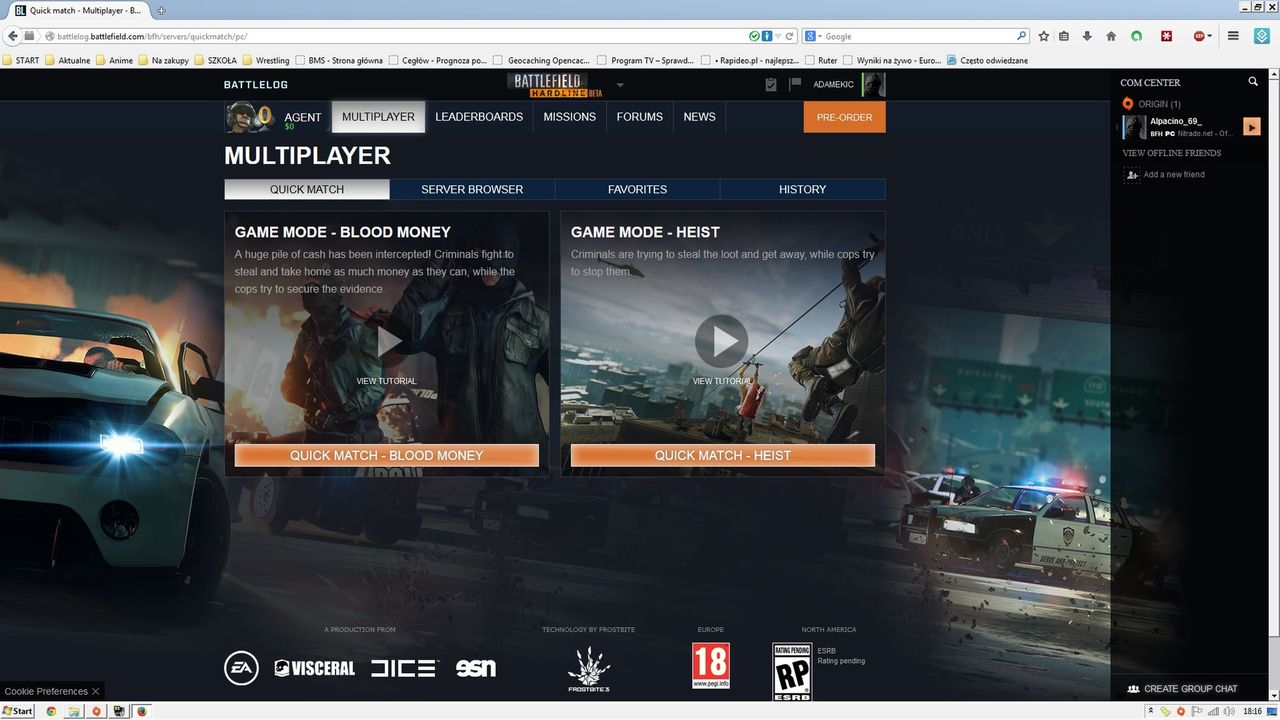Viewport: 1280px width, 720px height.
Task: Go to Firefox home page icon
Action: click(x=1111, y=36)
